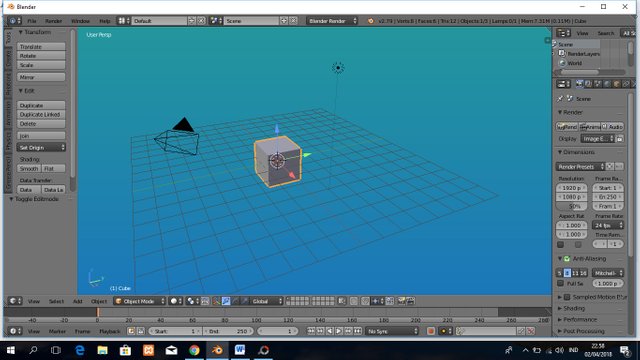This screenshot has height=360, width=640.
Task: Click OpenGL render animation clapper icon
Action: click(x=411, y=301)
